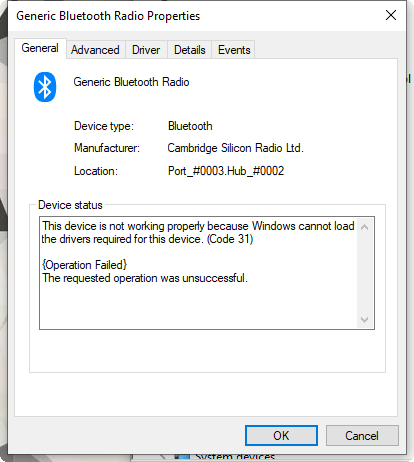Open the Driver tab
414x462 pixels.
coord(146,50)
